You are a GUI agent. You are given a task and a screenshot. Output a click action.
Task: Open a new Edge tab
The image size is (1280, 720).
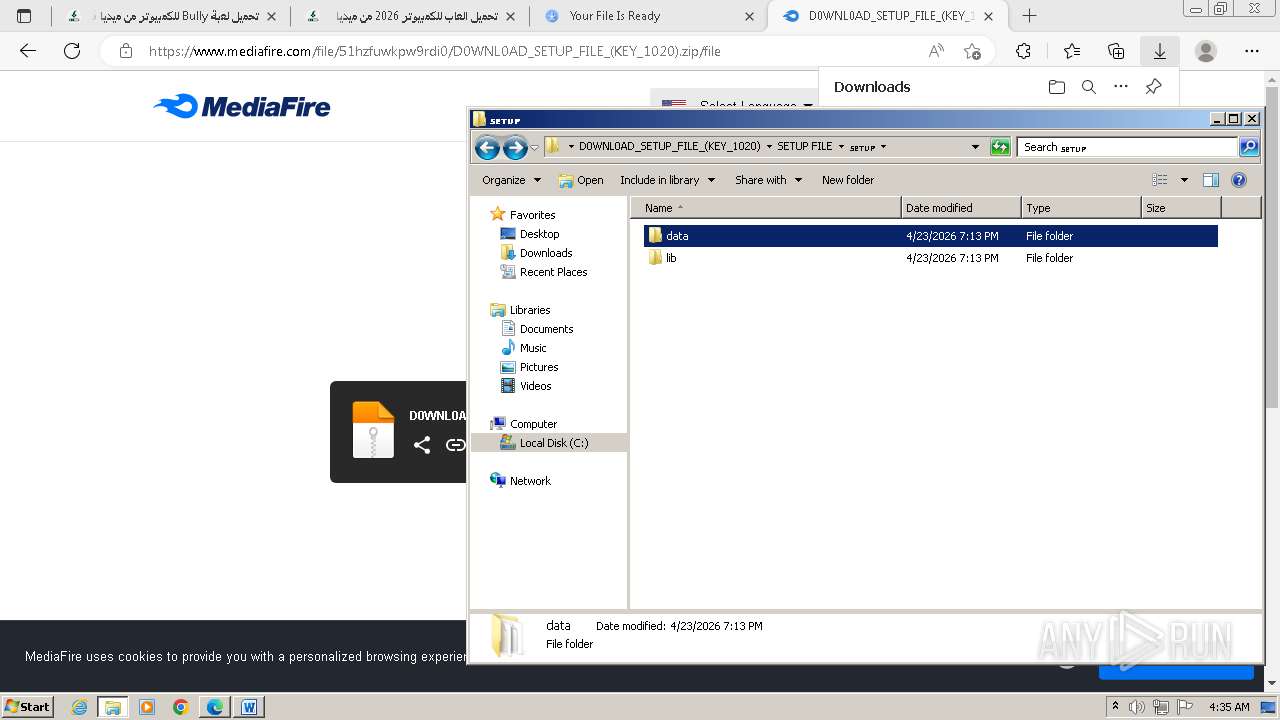coord(1029,16)
